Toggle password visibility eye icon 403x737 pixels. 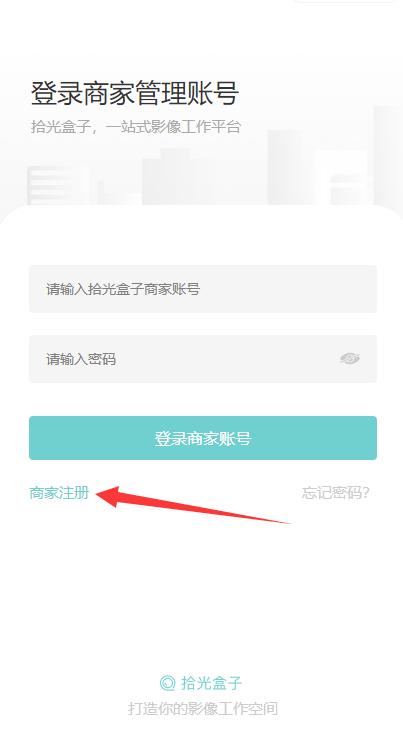click(x=350, y=359)
